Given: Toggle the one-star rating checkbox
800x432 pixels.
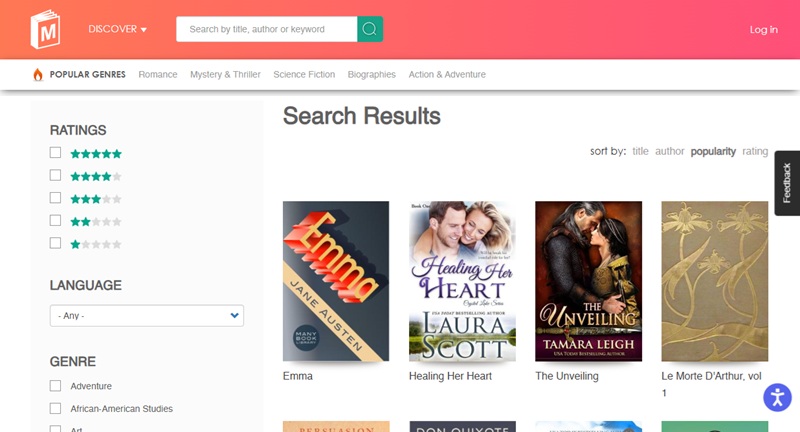Looking at the screenshot, I should [56, 243].
